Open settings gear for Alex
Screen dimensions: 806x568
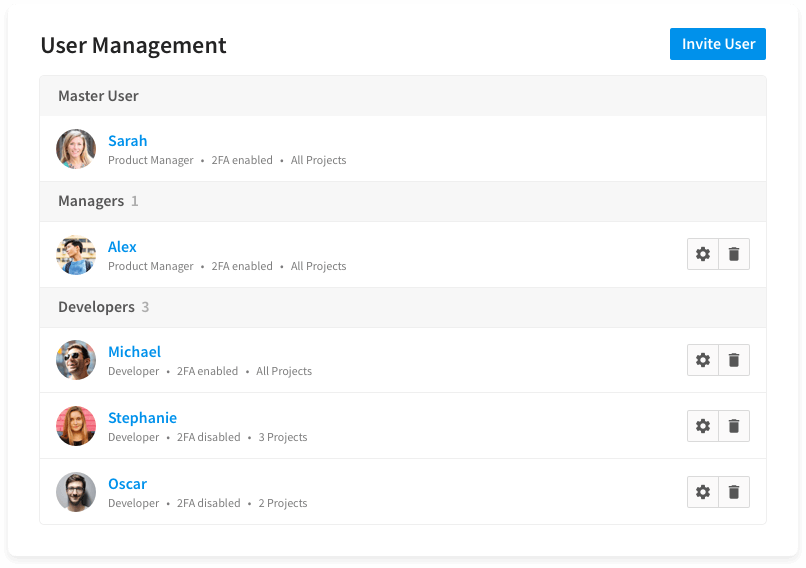(x=703, y=254)
